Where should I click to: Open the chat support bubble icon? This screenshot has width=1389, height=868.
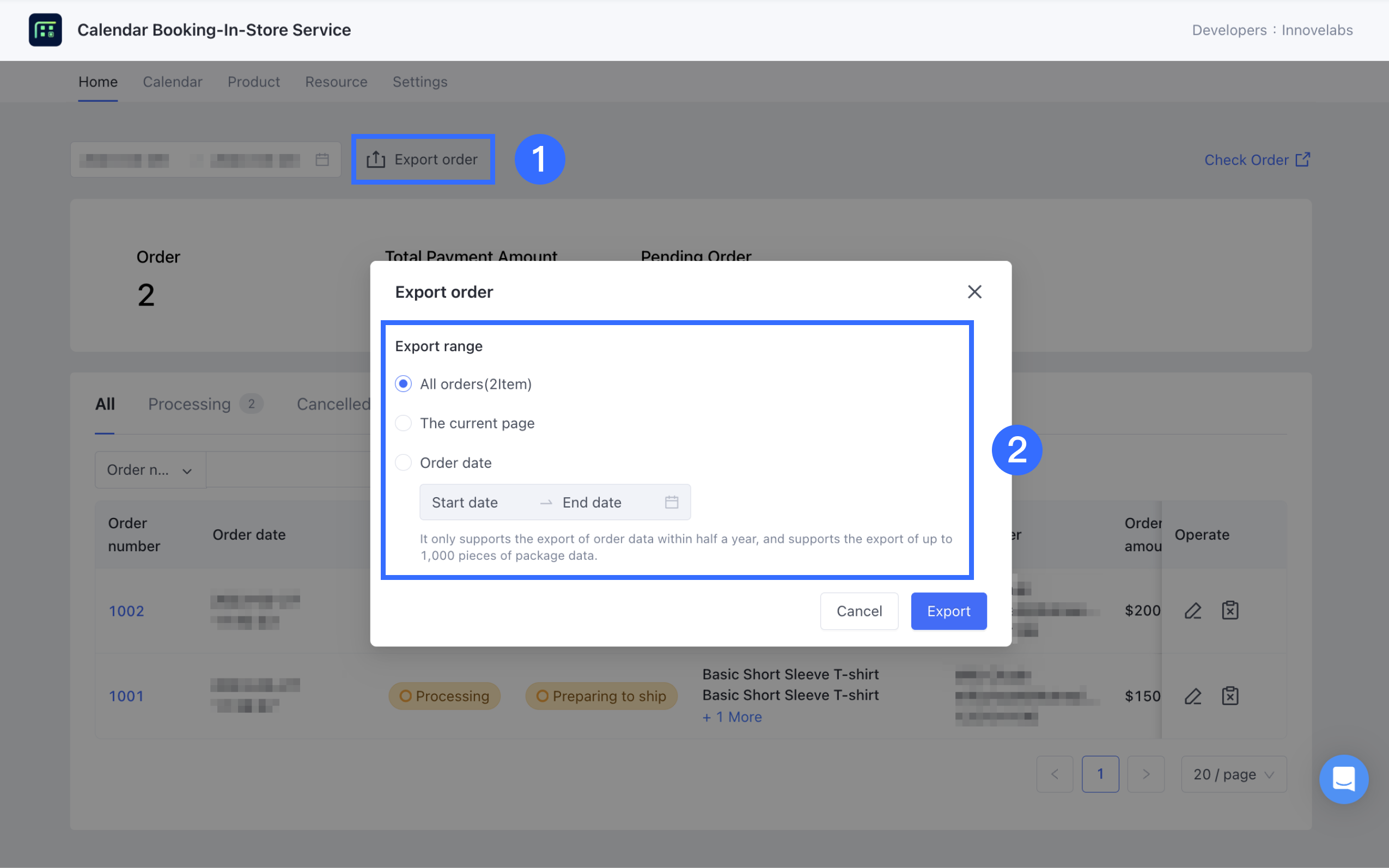click(x=1343, y=779)
